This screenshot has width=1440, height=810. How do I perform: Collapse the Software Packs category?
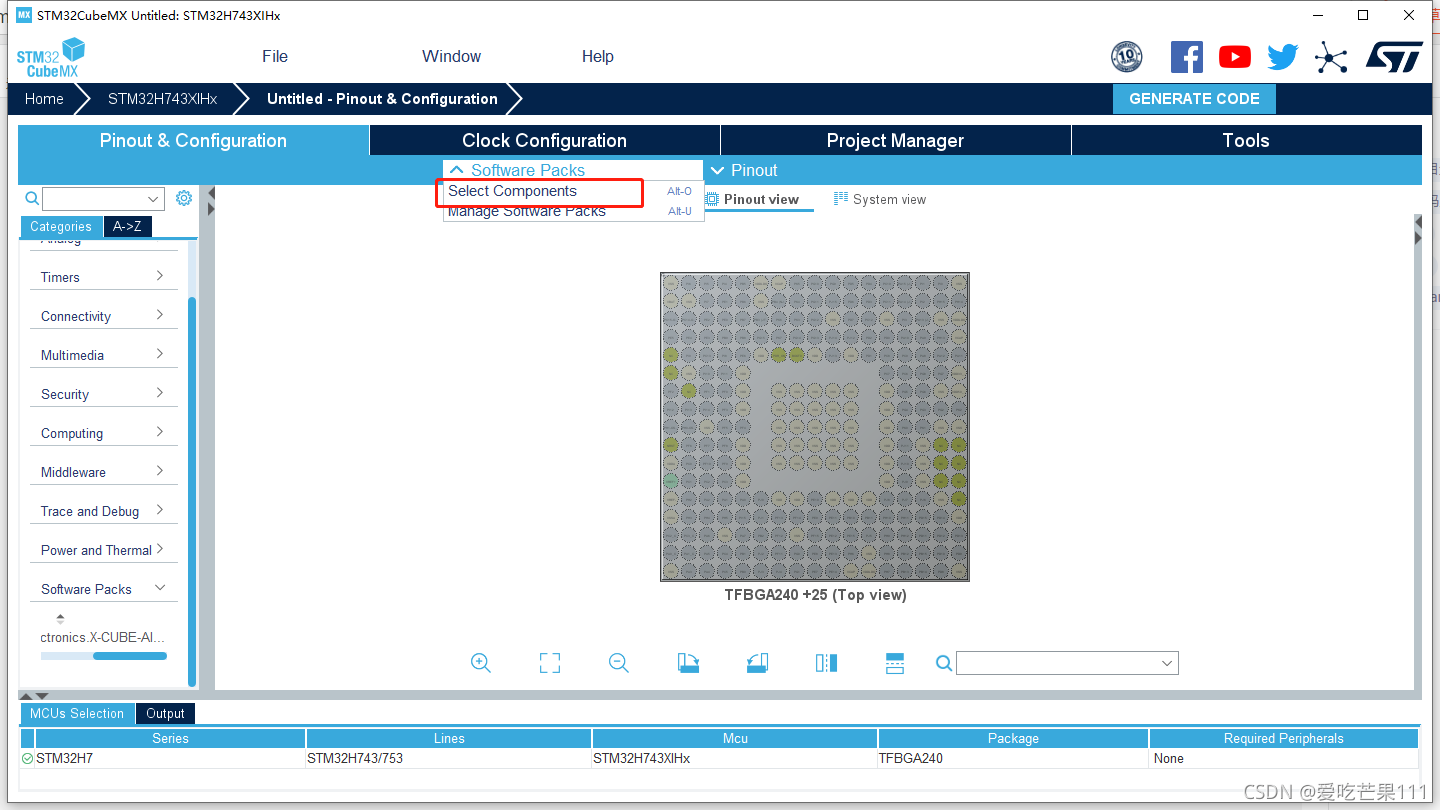tap(104, 589)
